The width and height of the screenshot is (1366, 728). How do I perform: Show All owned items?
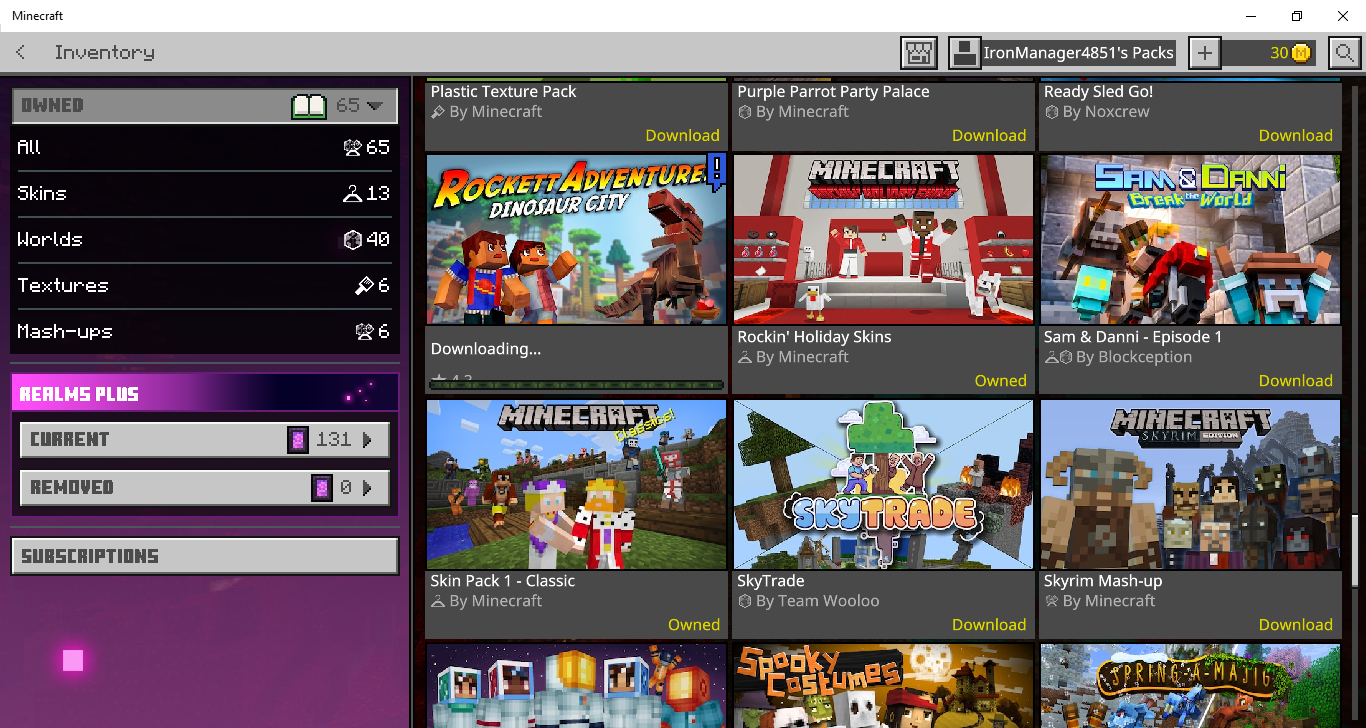click(x=205, y=147)
